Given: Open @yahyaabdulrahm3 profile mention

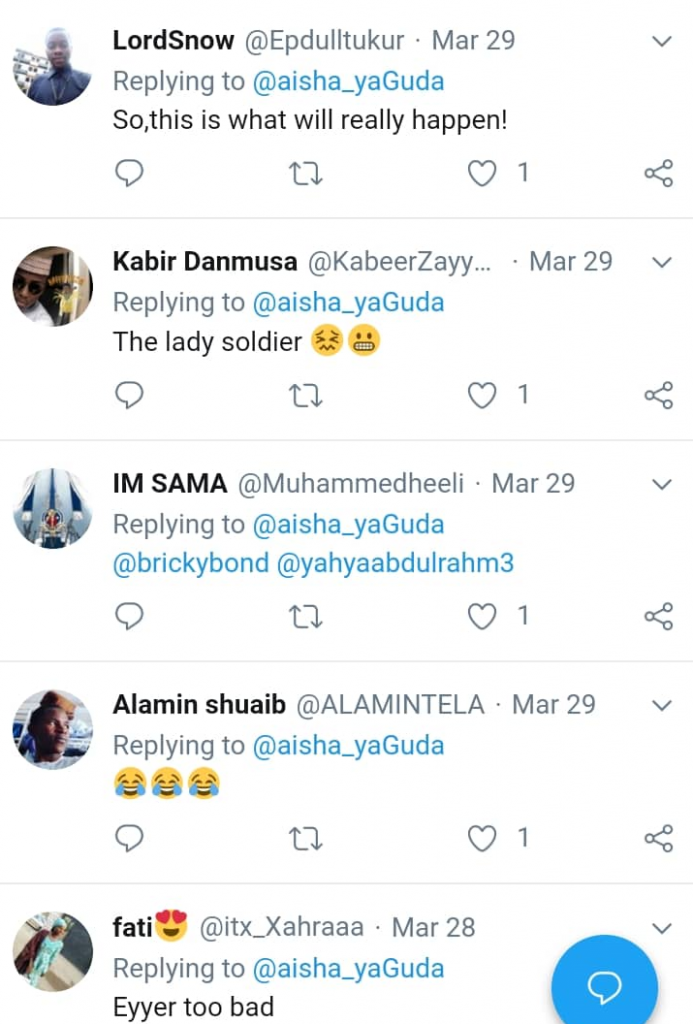Looking at the screenshot, I should tap(394, 563).
